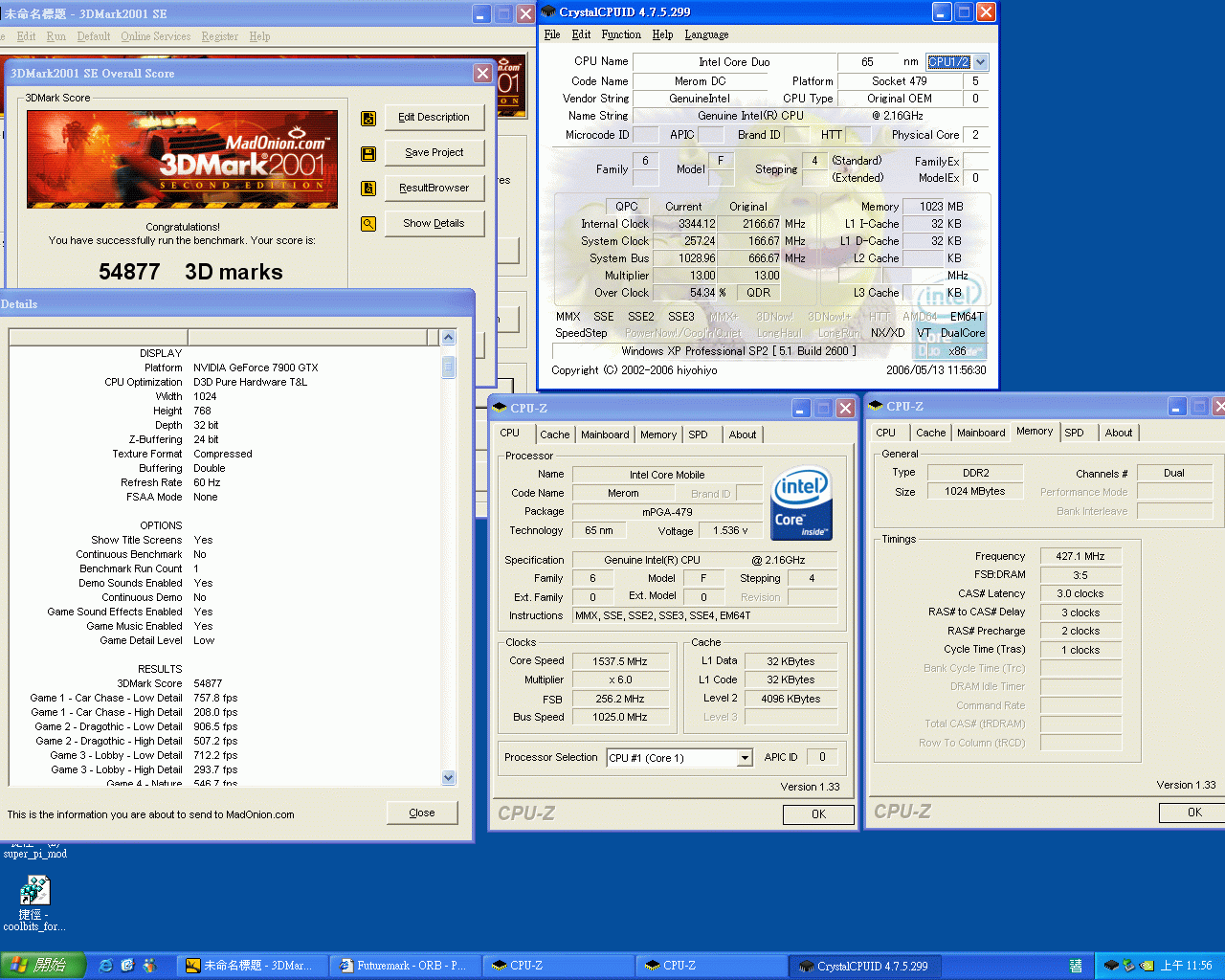
Task: Open CrystalCPUID Function menu
Action: click(621, 34)
